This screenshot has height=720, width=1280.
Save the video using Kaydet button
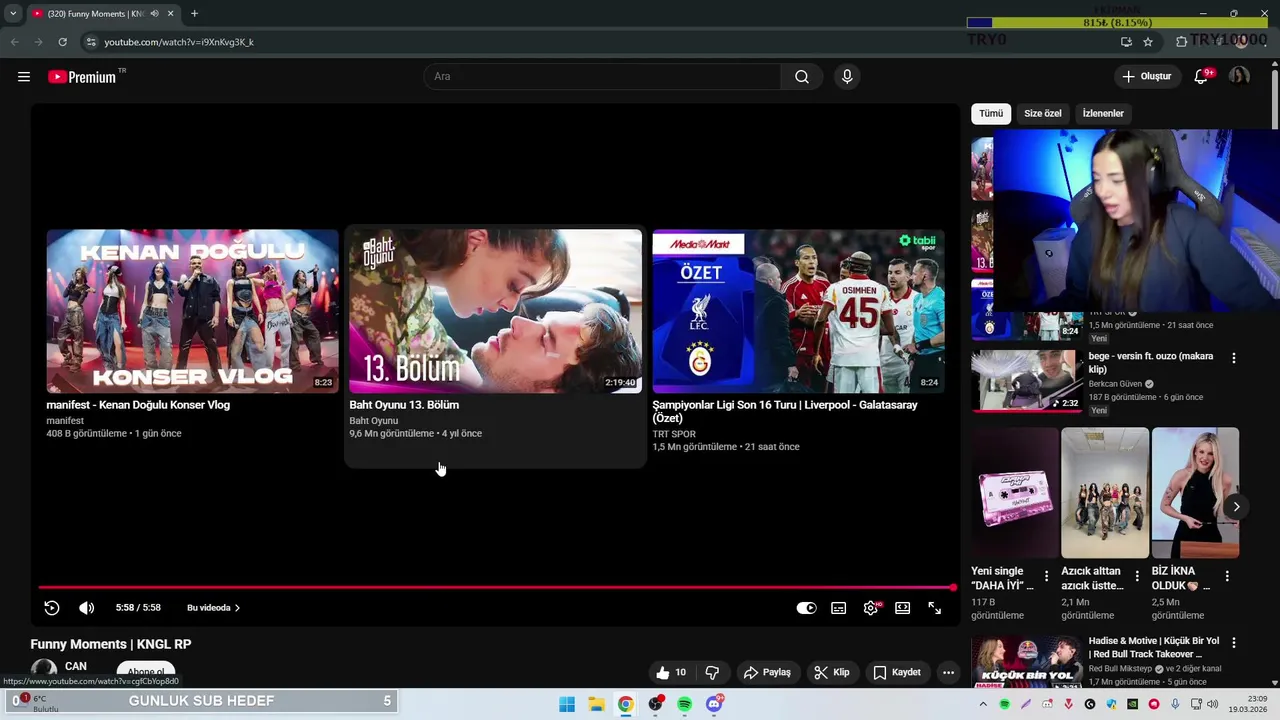pos(897,673)
